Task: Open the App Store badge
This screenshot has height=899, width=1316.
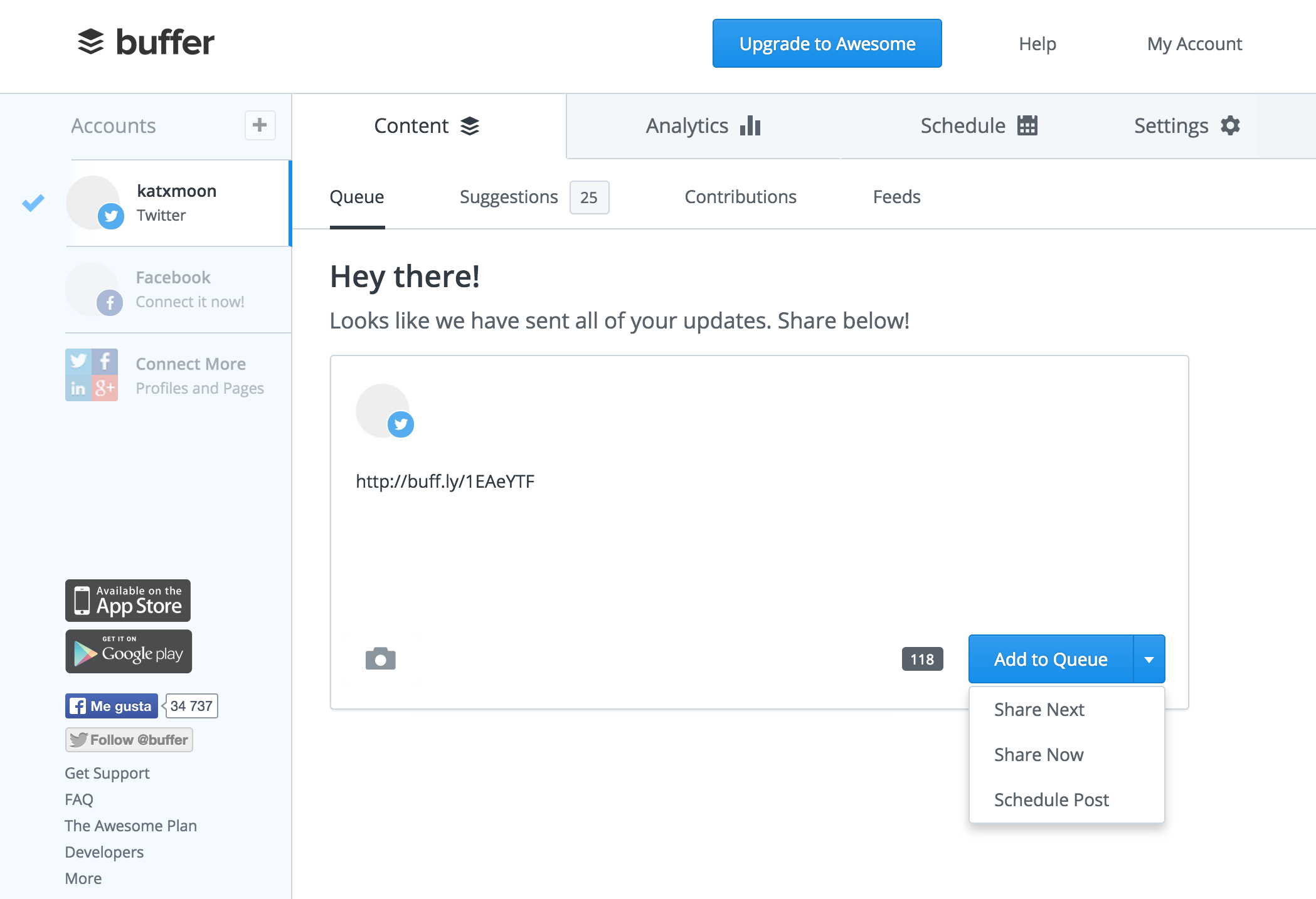Action: 128,601
